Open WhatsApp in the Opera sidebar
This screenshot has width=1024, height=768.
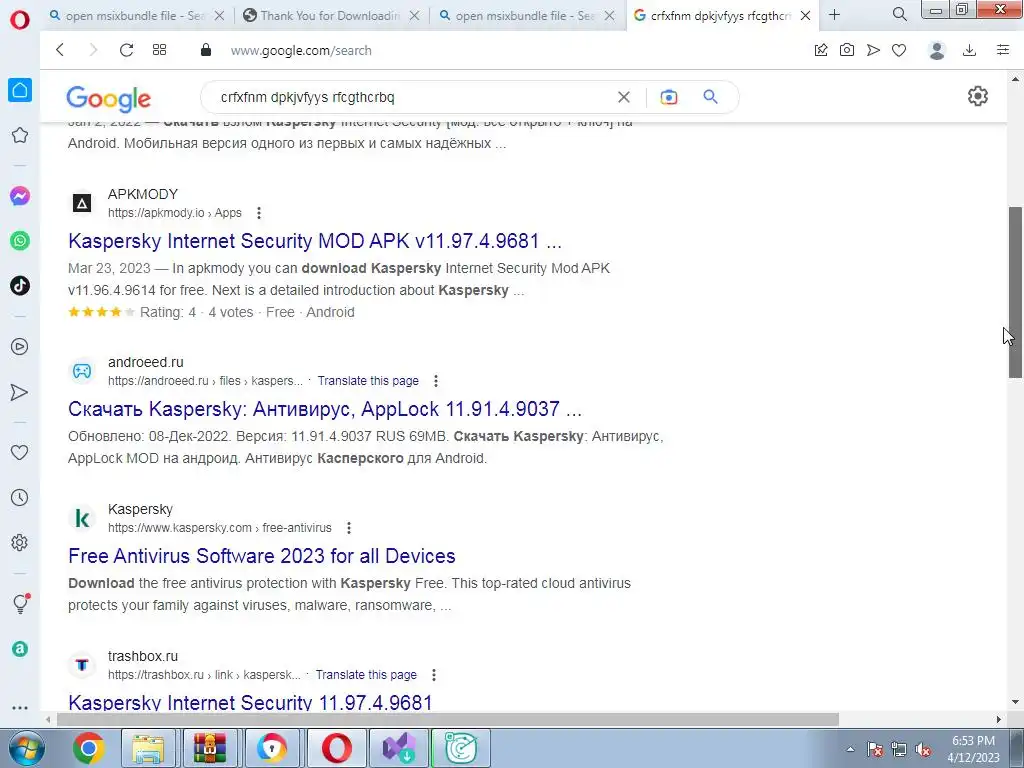(x=20, y=241)
